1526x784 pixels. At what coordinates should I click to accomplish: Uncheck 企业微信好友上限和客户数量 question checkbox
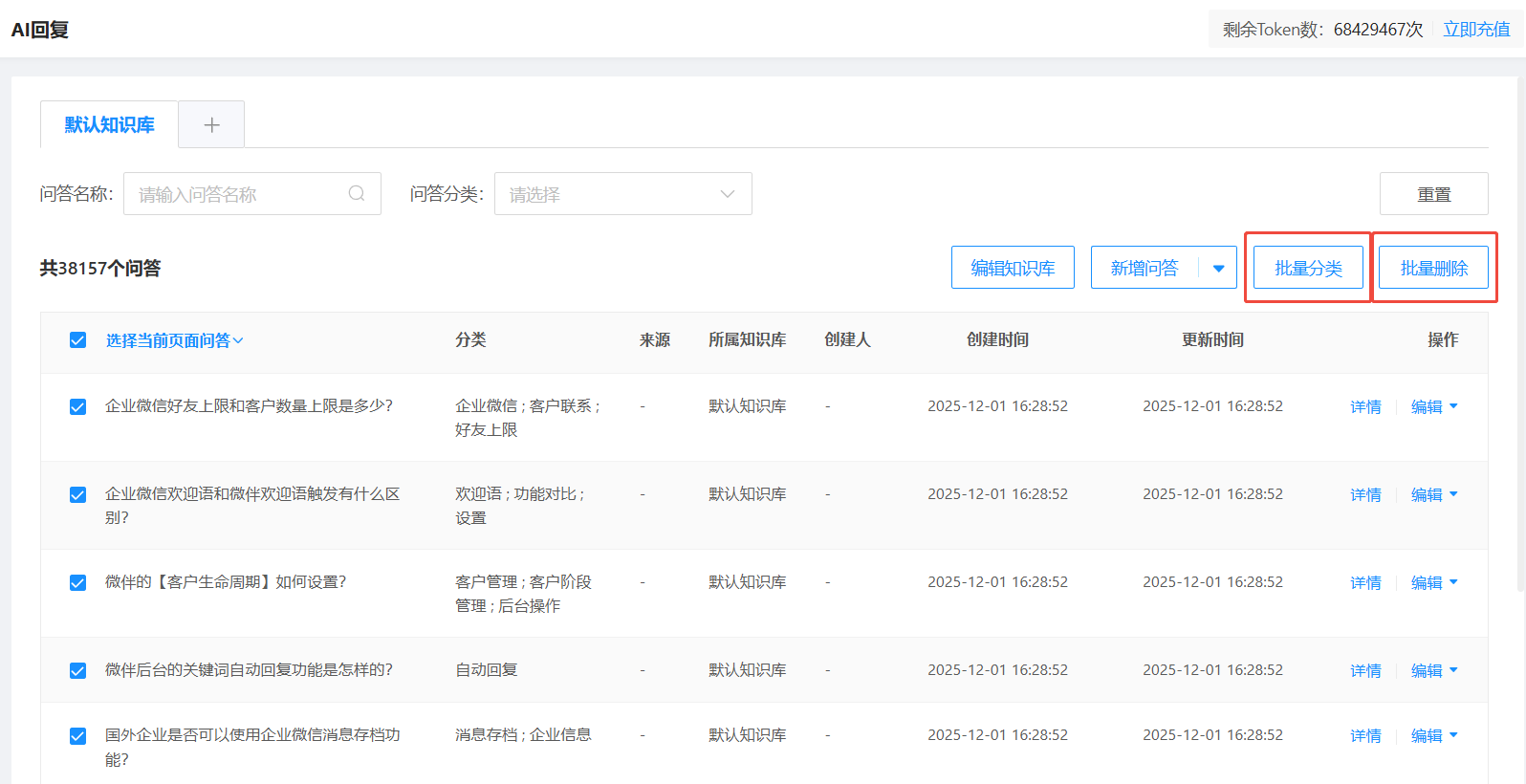click(78, 406)
